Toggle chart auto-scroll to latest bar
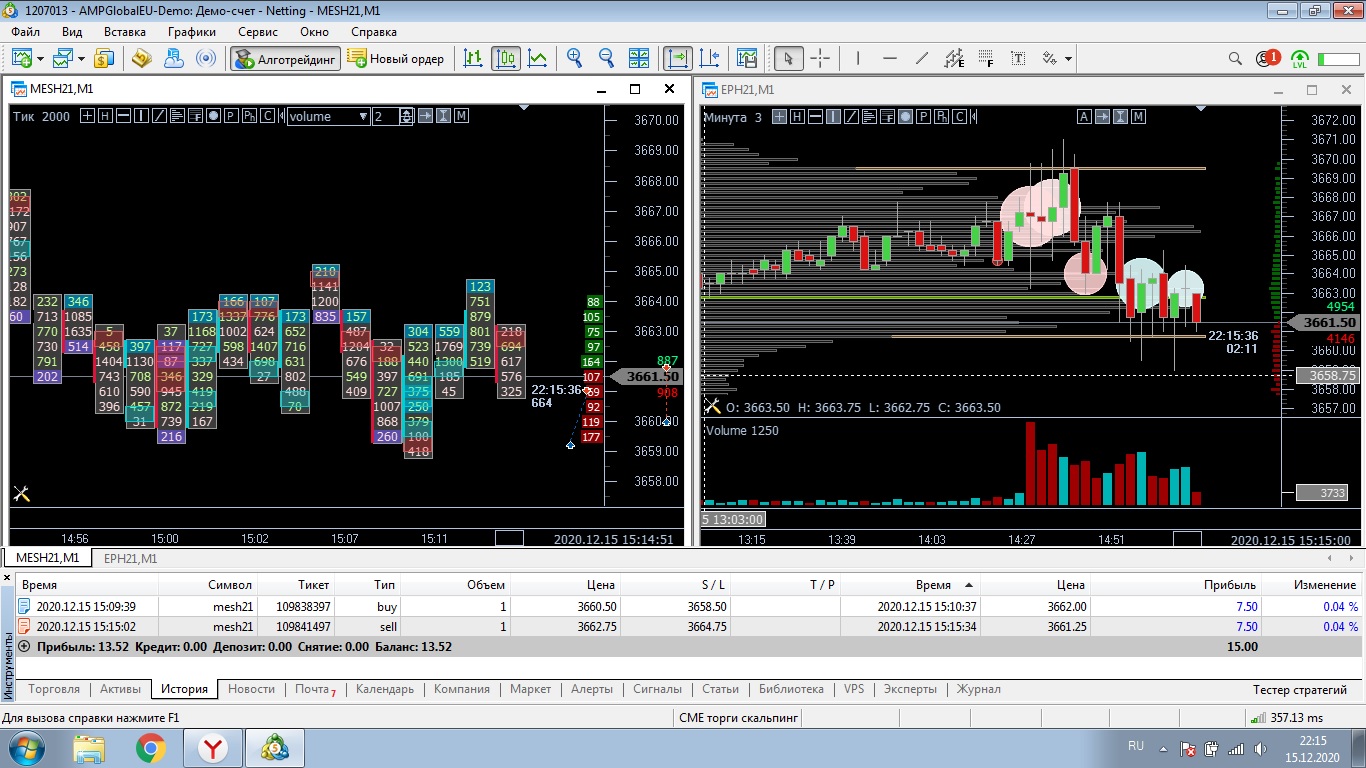This screenshot has height=768, width=1366. point(678,58)
